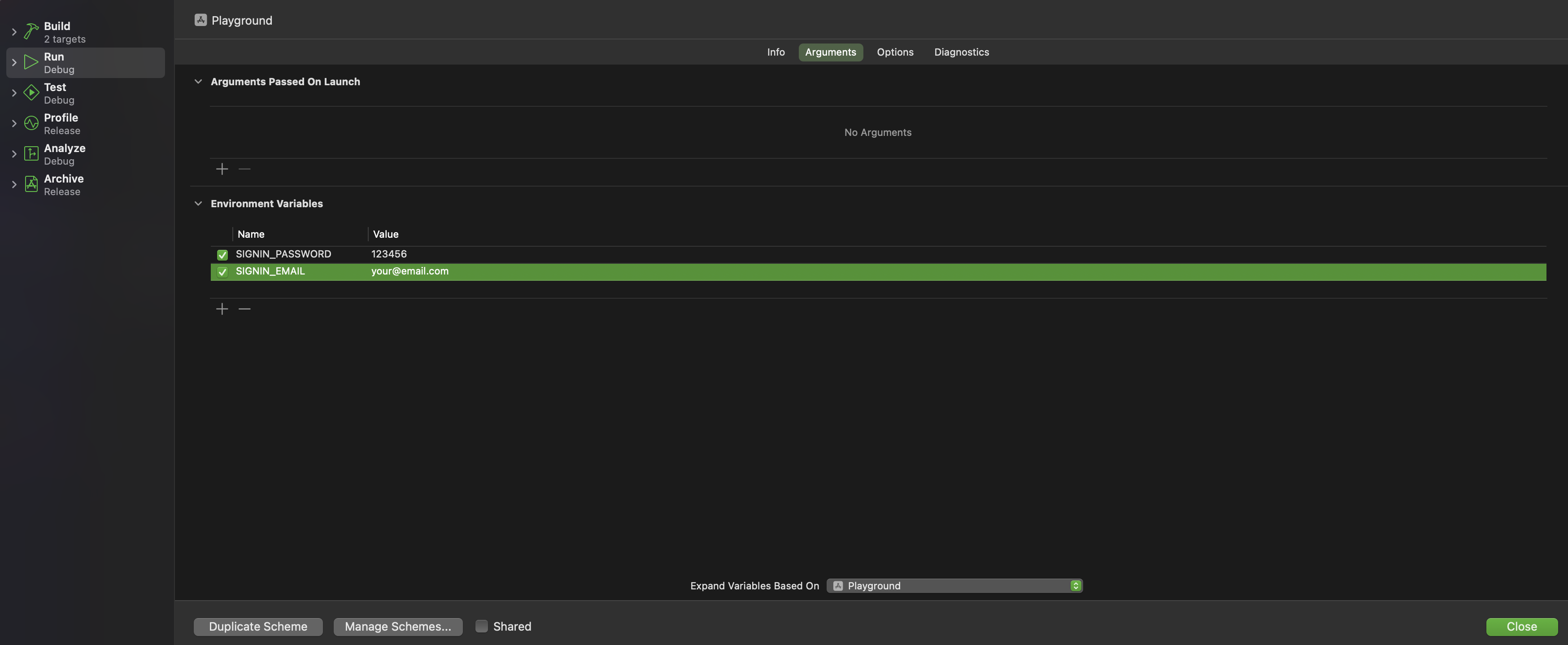Switch to the Options tab
This screenshot has height=645, width=1568.
tap(895, 52)
